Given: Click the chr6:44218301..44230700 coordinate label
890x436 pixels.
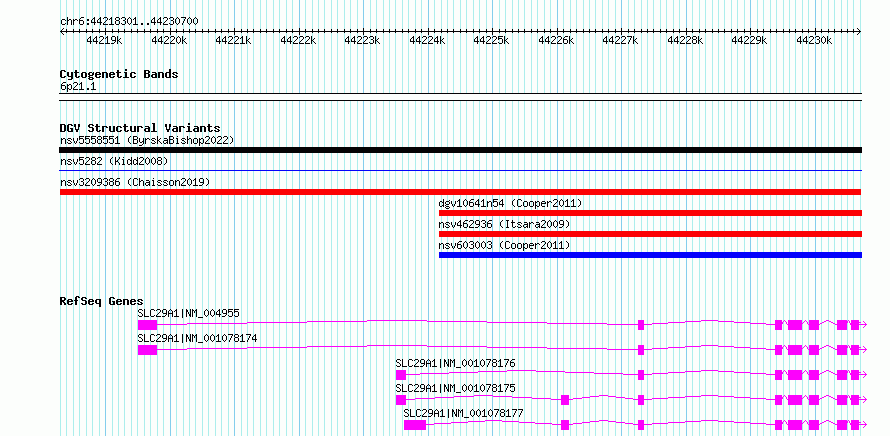Looking at the screenshot, I should pos(129,21).
